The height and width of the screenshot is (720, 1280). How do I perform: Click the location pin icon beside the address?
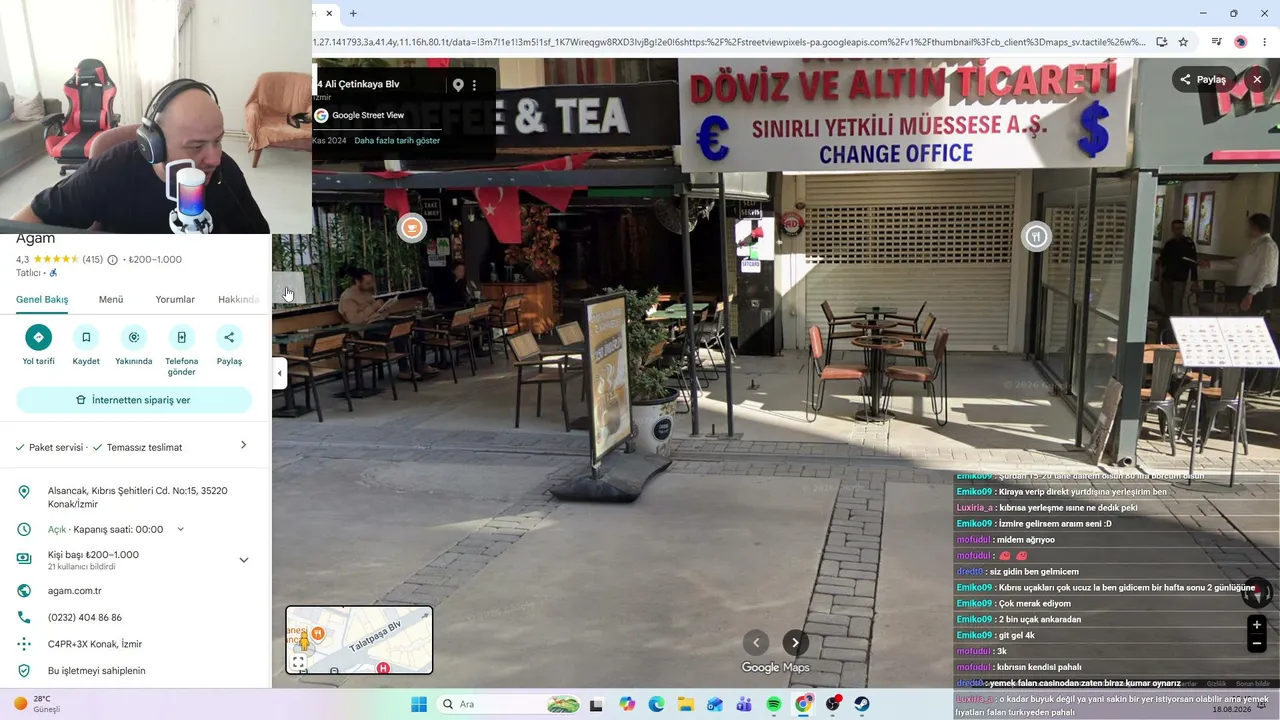pyautogui.click(x=458, y=85)
